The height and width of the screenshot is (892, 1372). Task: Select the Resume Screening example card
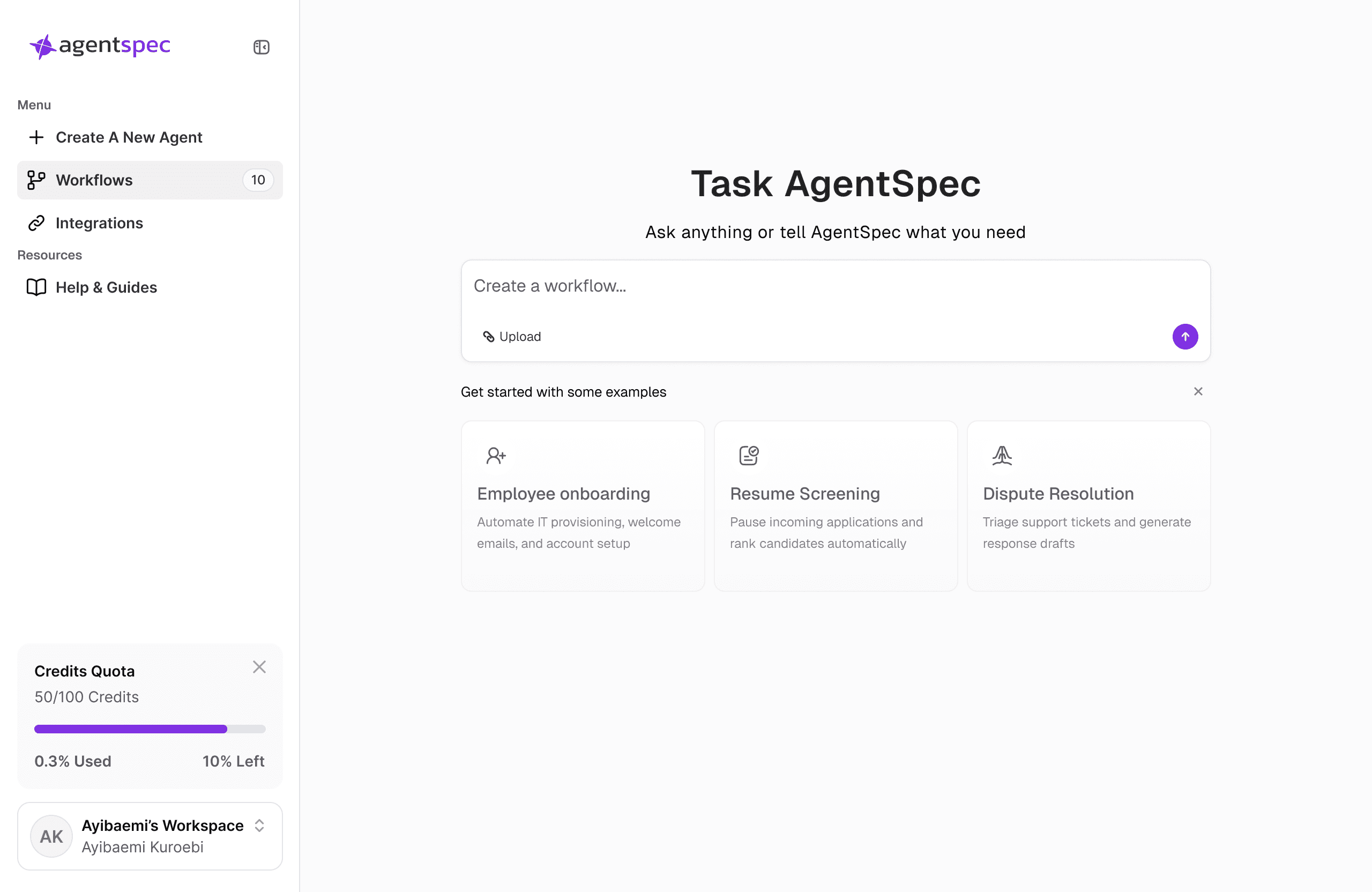pyautogui.click(x=836, y=506)
